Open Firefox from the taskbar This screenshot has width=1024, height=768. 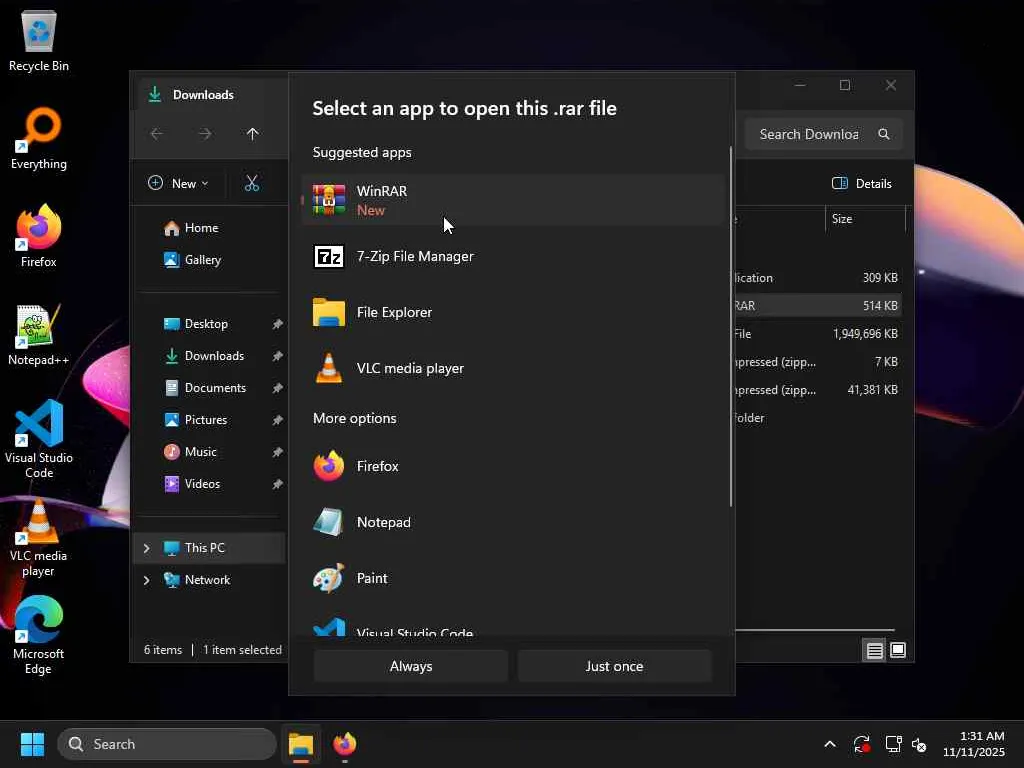click(345, 744)
